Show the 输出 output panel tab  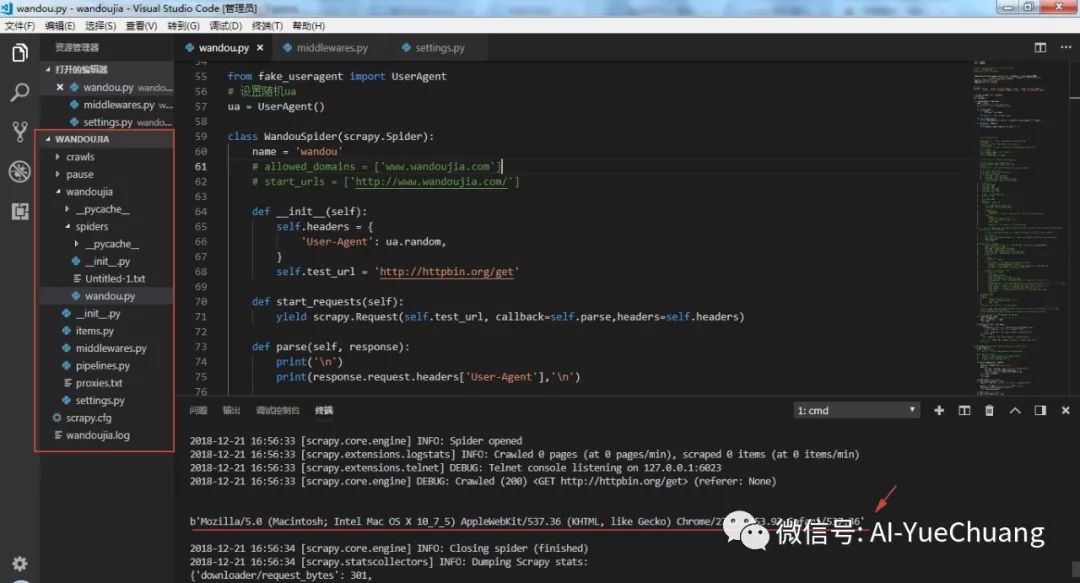(x=231, y=410)
